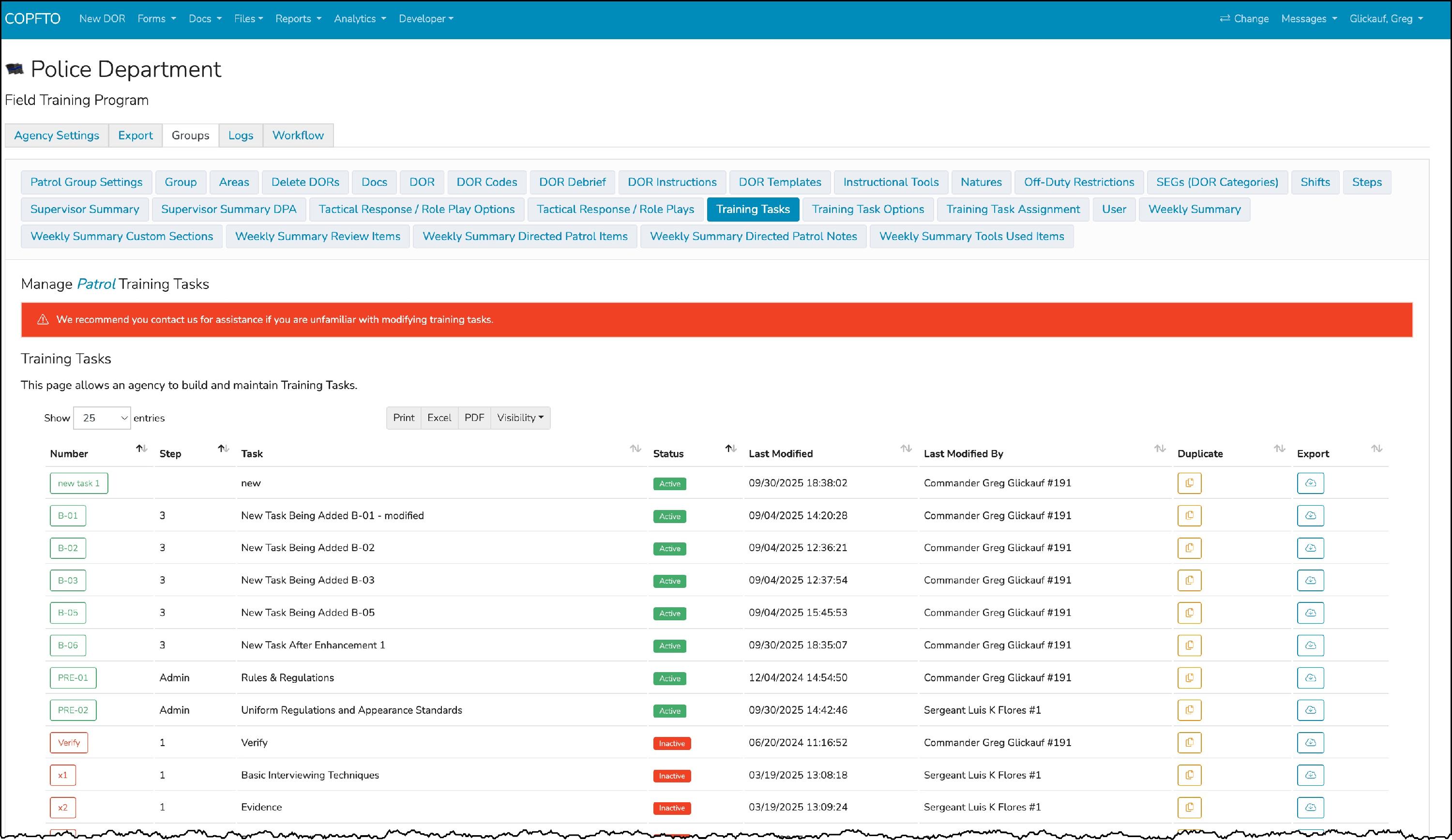Open the Reports menu

298,18
